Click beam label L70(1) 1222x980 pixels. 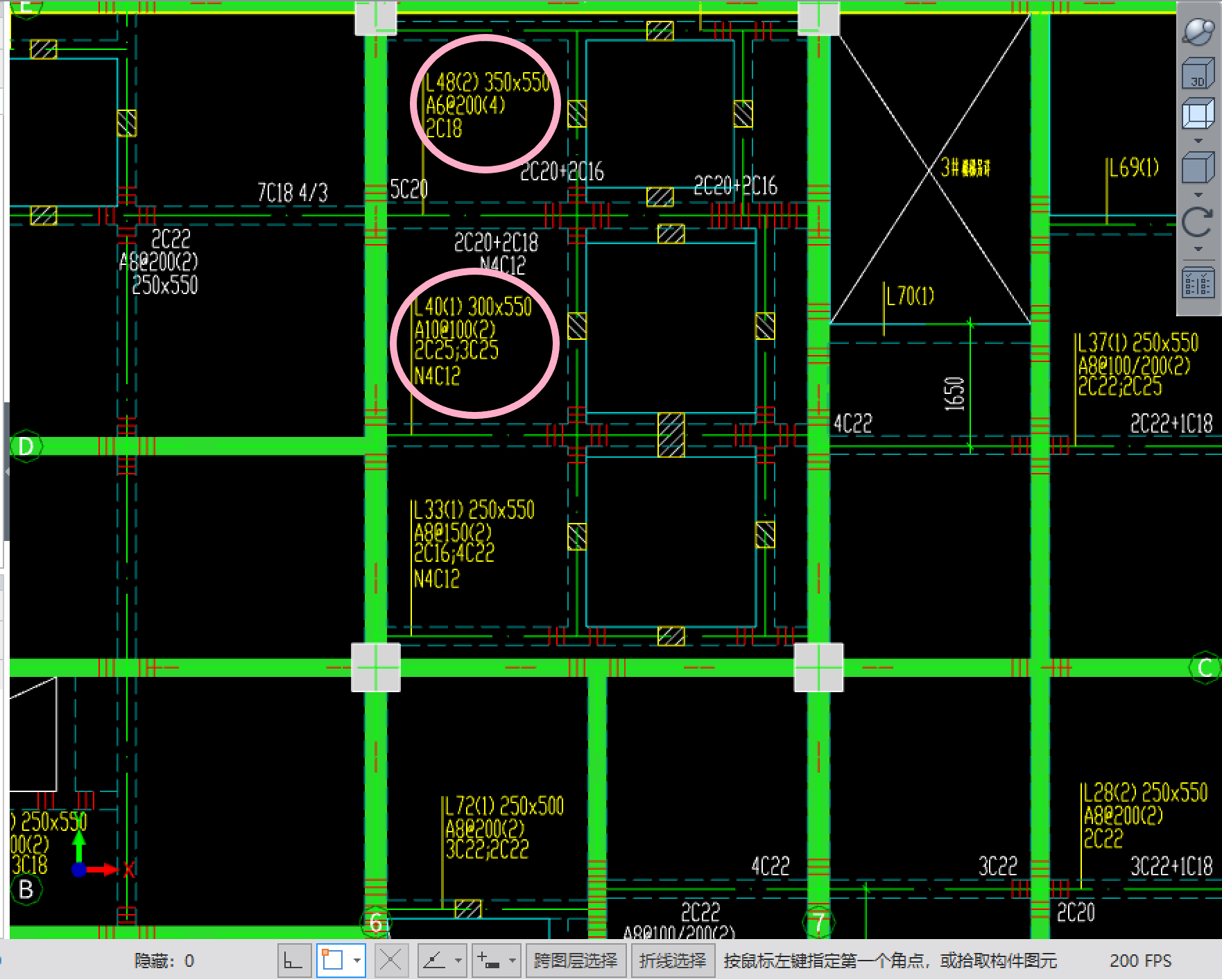(911, 296)
